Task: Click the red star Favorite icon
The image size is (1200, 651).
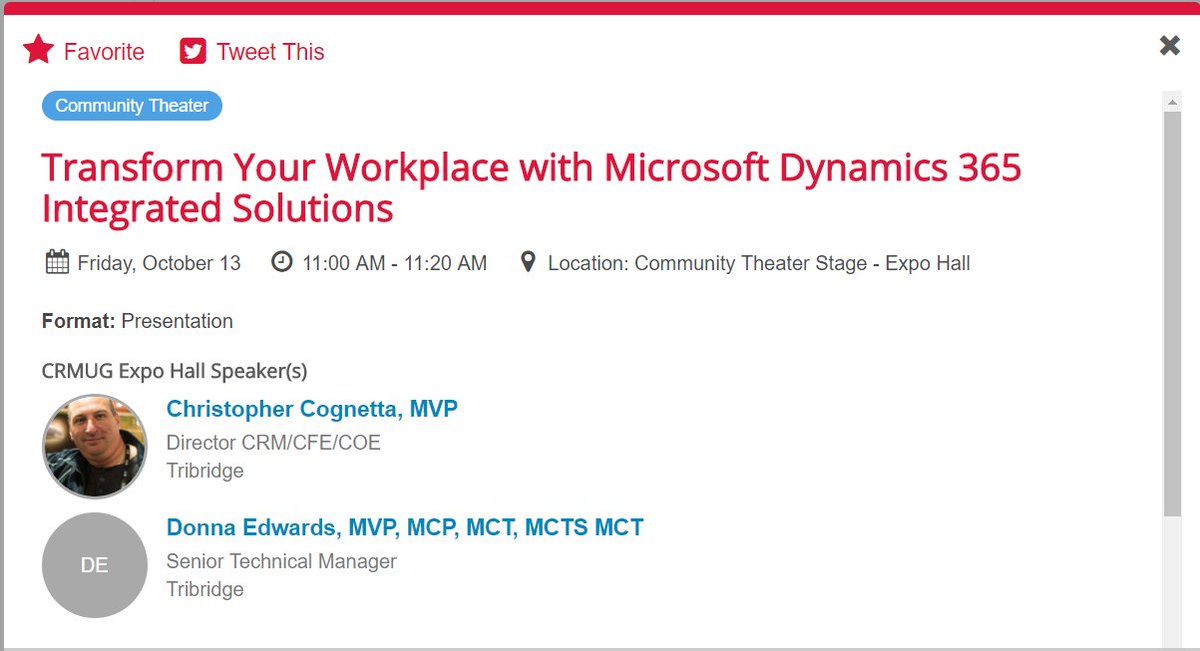Action: (37, 48)
